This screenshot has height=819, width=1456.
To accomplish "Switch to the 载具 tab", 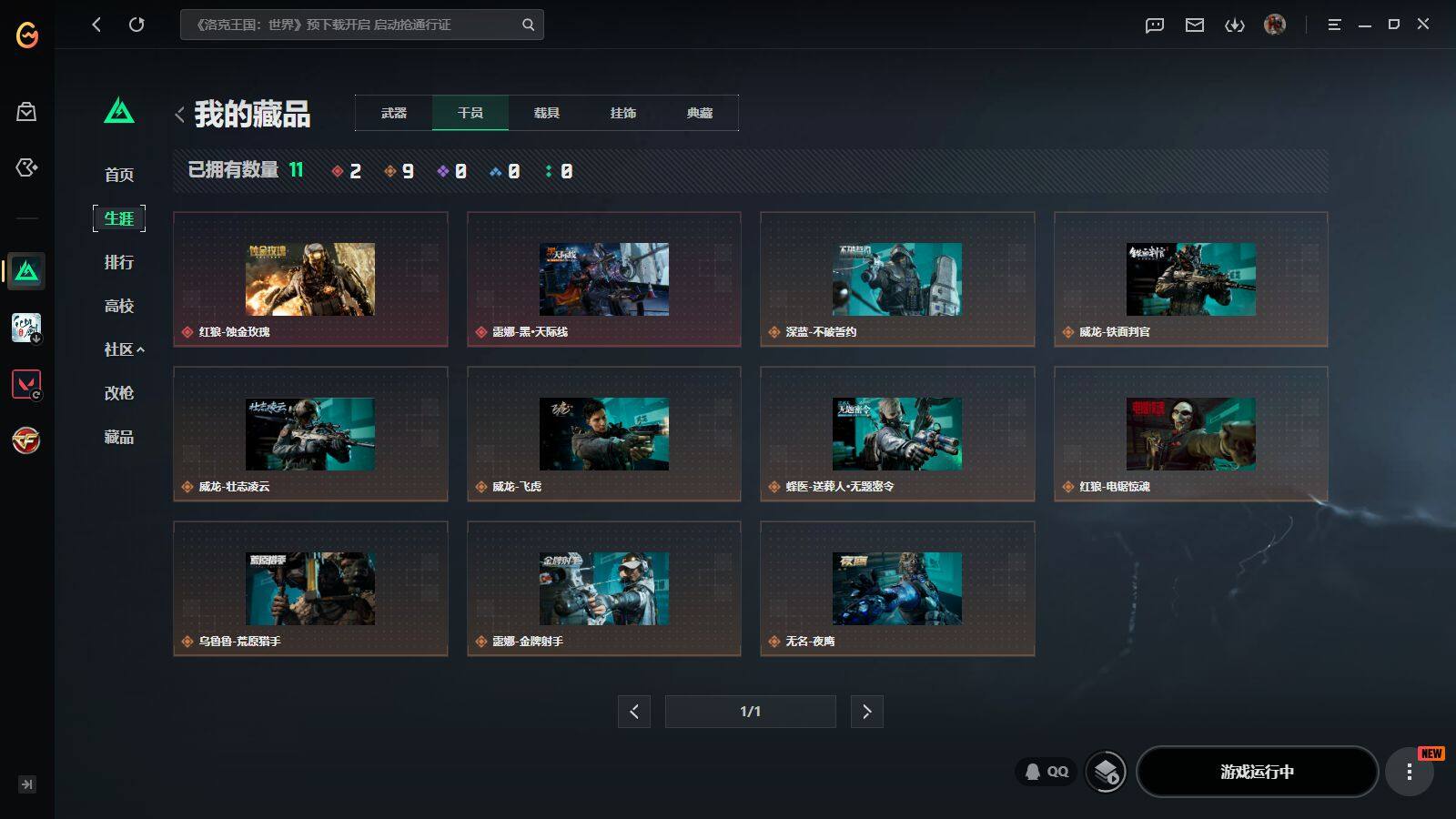I will point(547,113).
